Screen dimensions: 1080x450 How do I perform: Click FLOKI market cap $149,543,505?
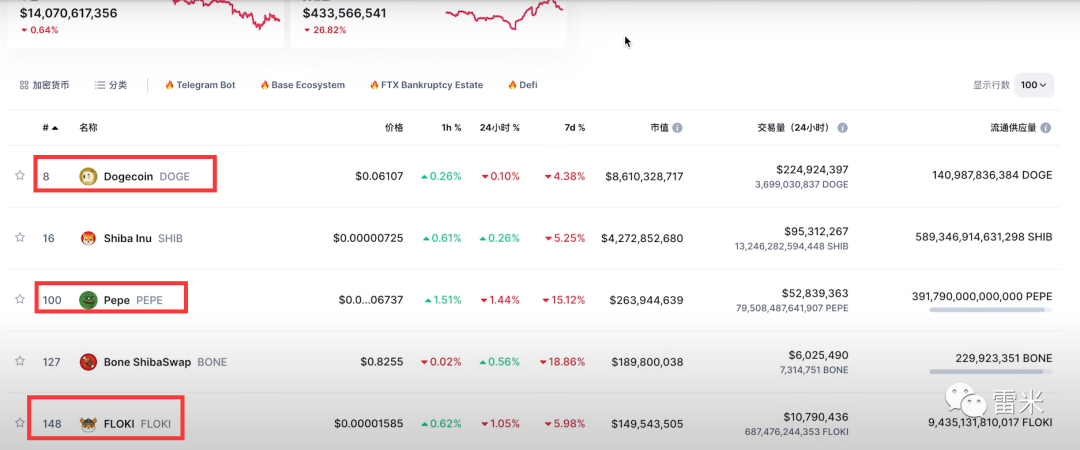[647, 424]
